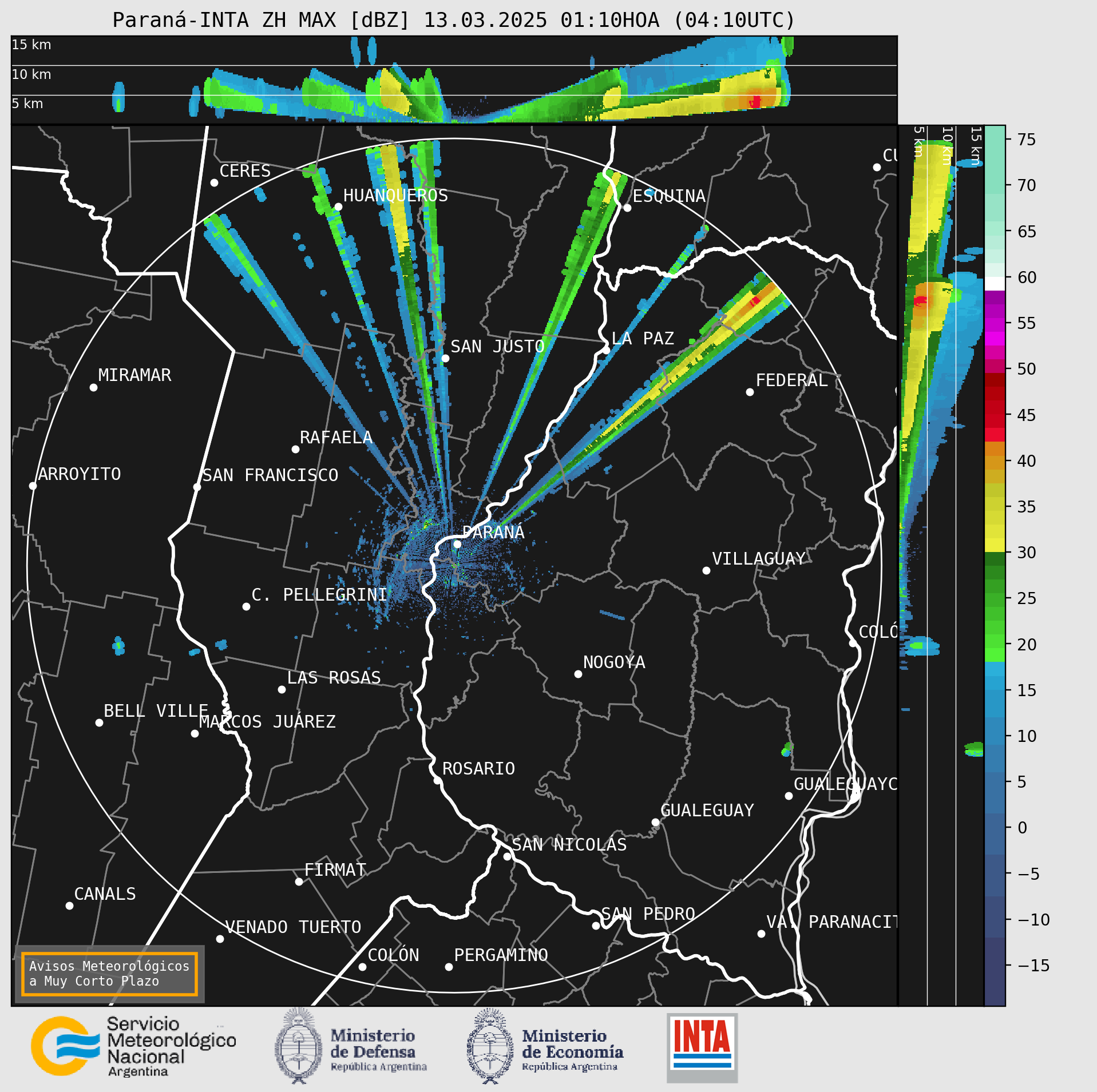This screenshot has height=1092, width=1097.
Task: Click the 5 km label in top profile
Action: [x=27, y=104]
